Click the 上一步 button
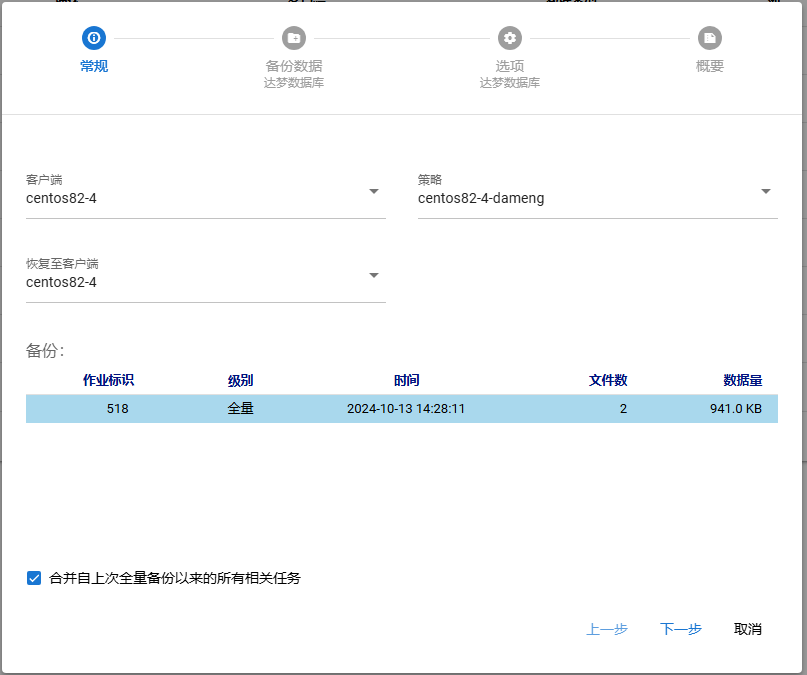This screenshot has height=675, width=807. coord(607,629)
